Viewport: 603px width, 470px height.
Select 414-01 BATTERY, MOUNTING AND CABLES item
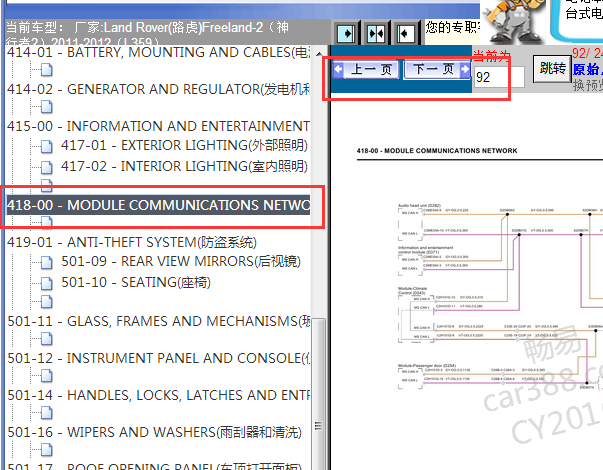[x=158, y=52]
